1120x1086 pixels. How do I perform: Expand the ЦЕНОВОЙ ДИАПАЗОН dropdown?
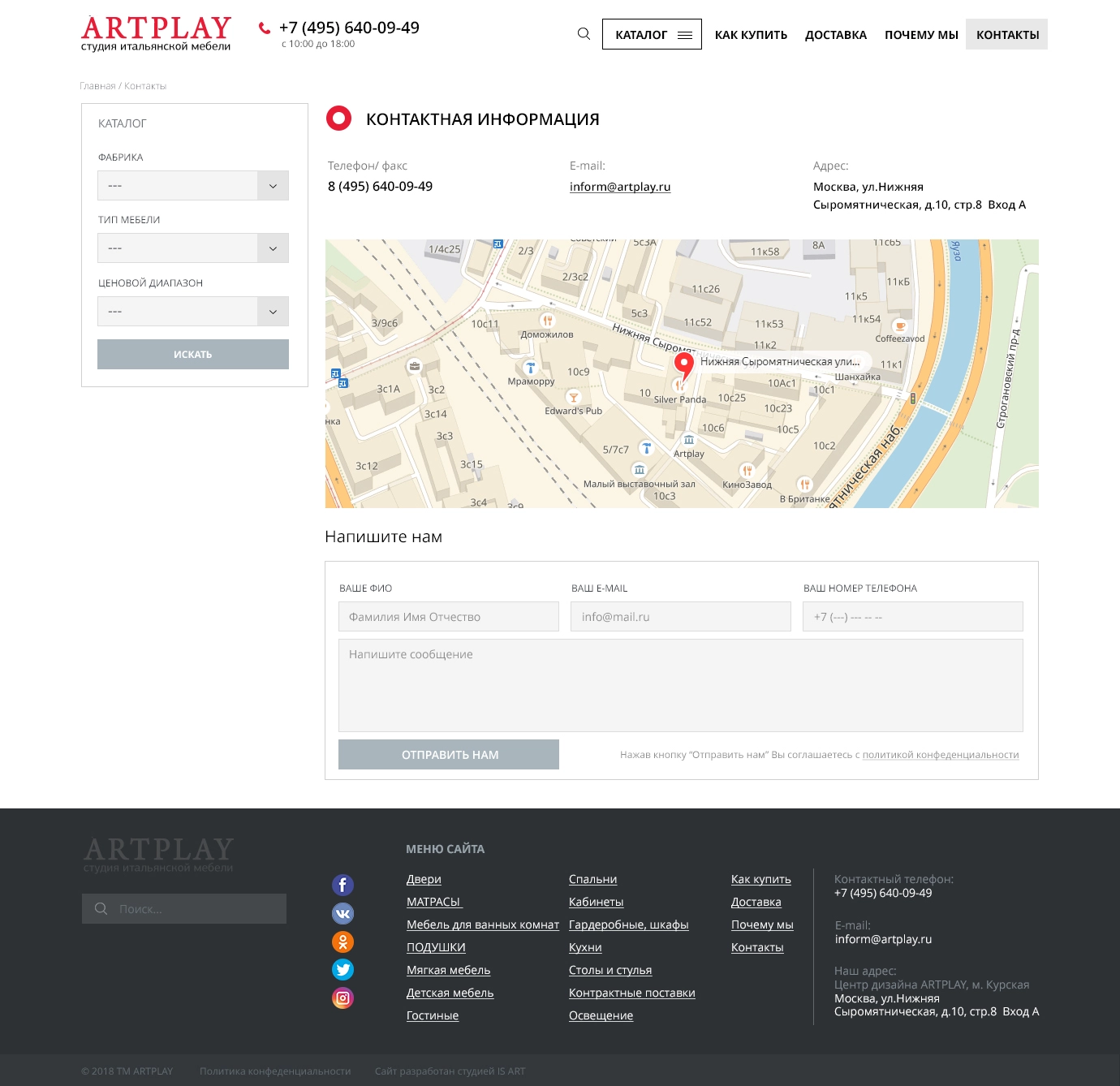point(193,312)
